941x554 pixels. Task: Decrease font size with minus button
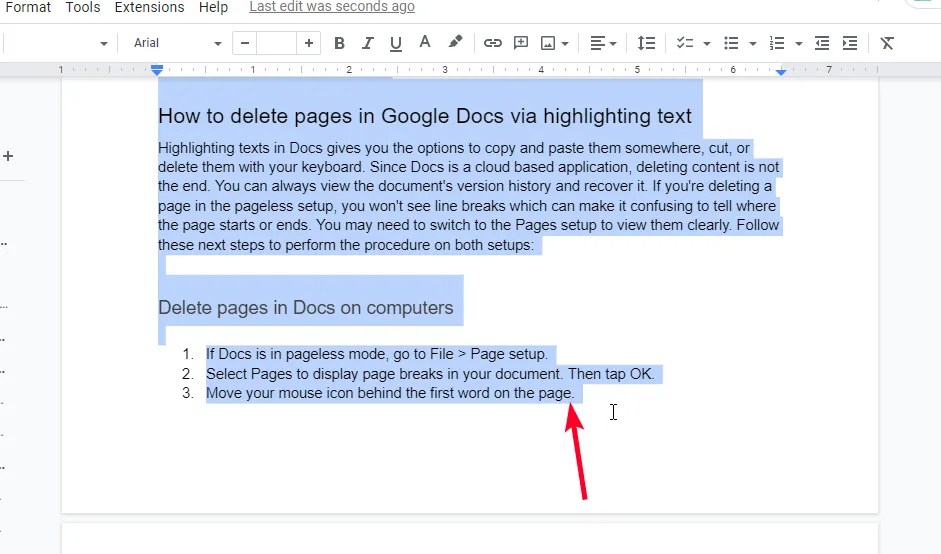tap(244, 43)
